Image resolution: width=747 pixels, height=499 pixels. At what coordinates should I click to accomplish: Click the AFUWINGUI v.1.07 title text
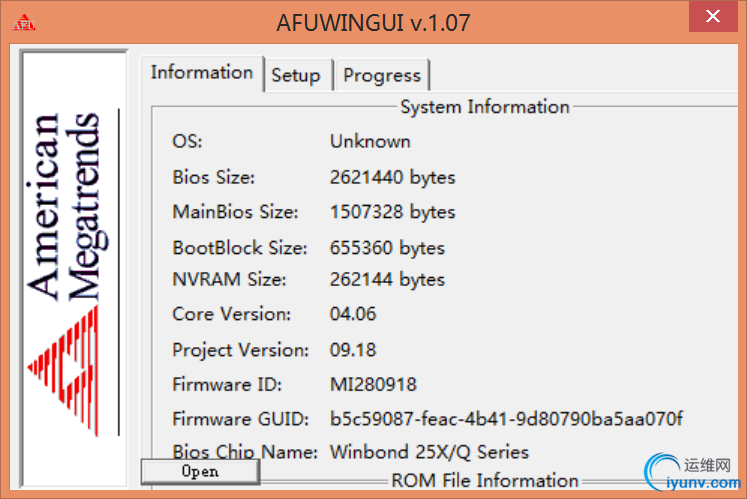373,22
